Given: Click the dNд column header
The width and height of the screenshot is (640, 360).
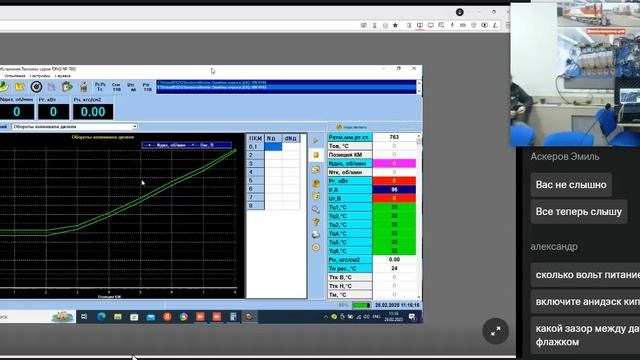Looking at the screenshot, I should [291, 138].
